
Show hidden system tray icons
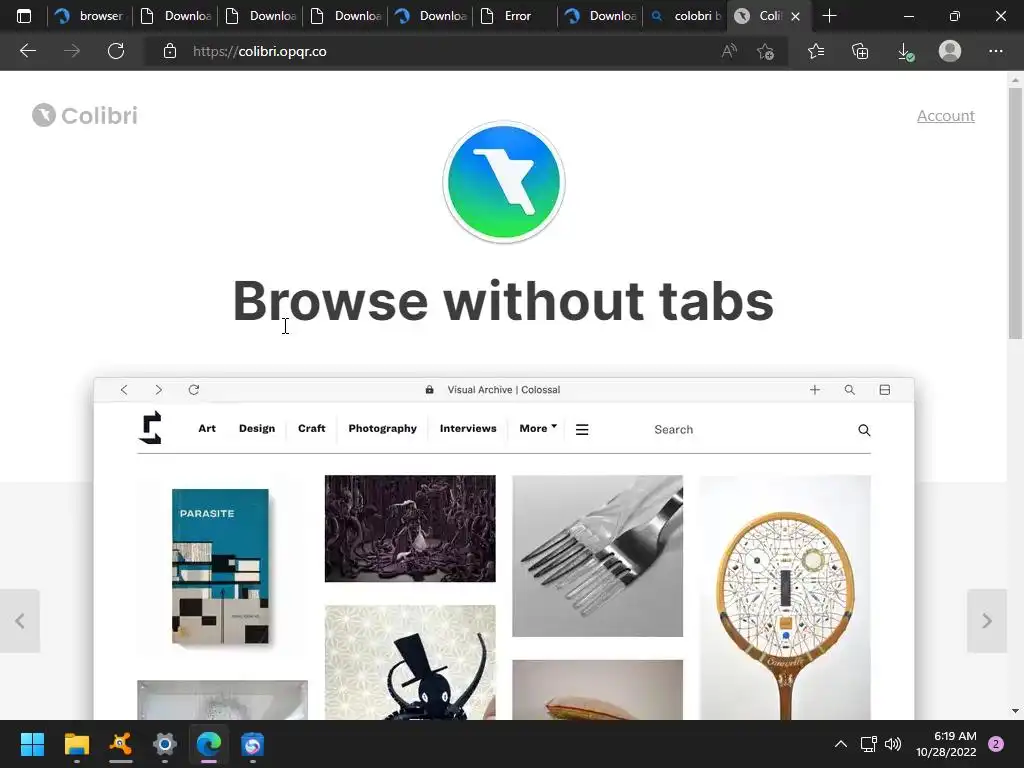pos(840,744)
